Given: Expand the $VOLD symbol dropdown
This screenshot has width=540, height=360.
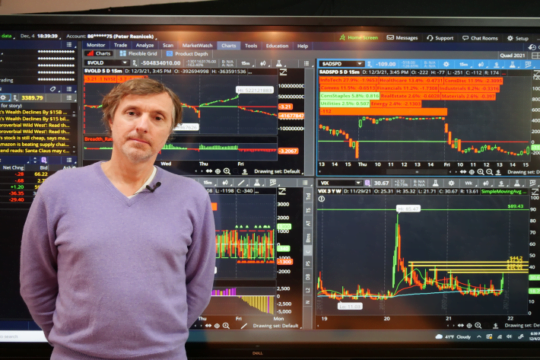Looking at the screenshot, I should tap(124, 63).
